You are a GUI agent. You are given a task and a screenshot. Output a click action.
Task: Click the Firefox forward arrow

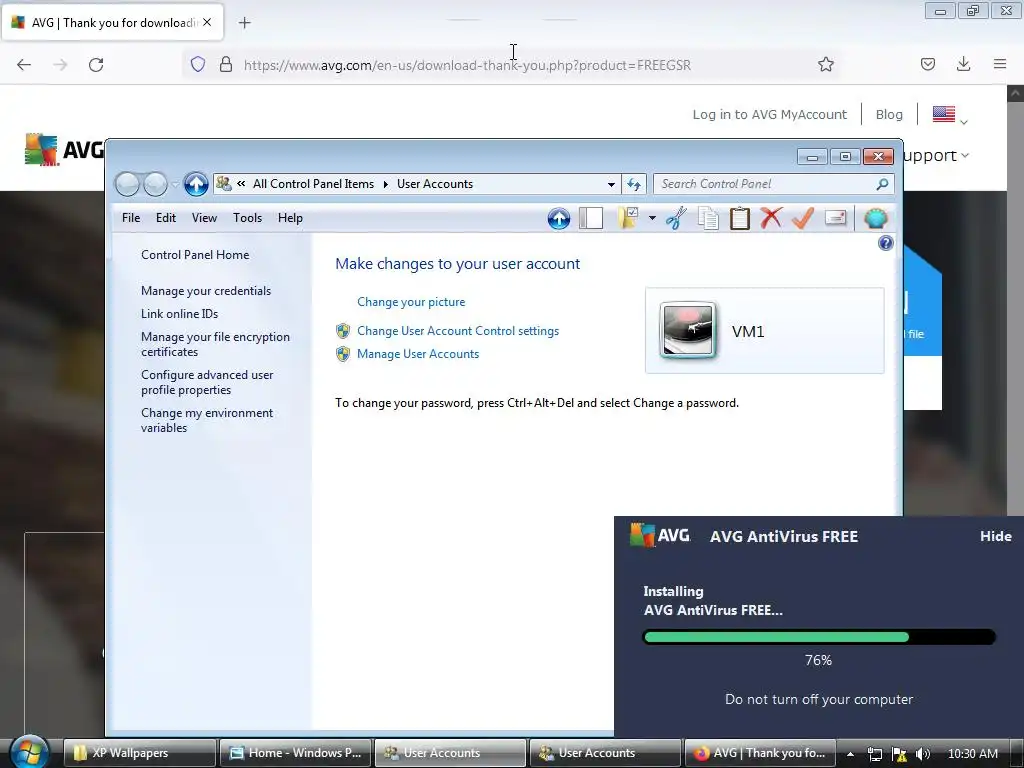(x=60, y=65)
